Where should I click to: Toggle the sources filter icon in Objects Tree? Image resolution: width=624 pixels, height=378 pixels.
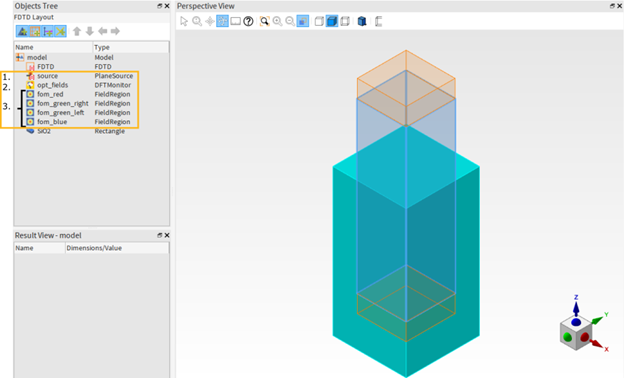pyautogui.click(x=48, y=31)
